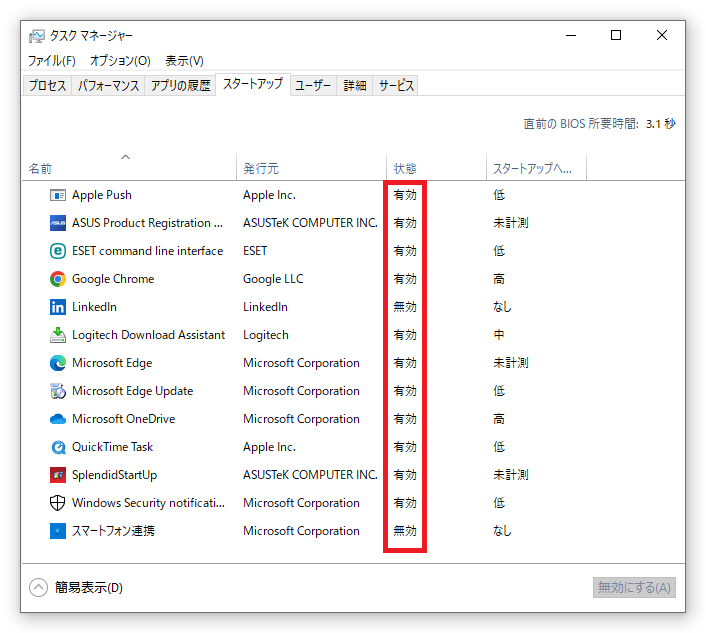
Task: Click the ASUS Product Registration icon
Action: click(58, 223)
